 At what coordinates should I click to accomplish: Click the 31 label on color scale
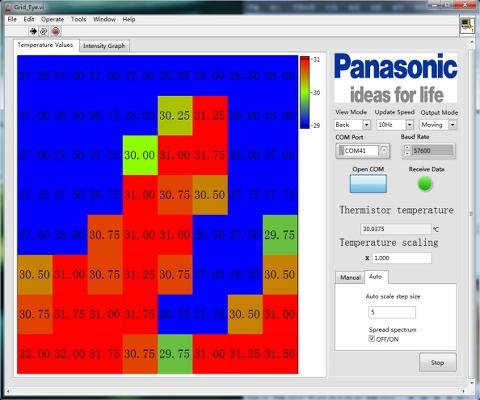click(x=316, y=60)
